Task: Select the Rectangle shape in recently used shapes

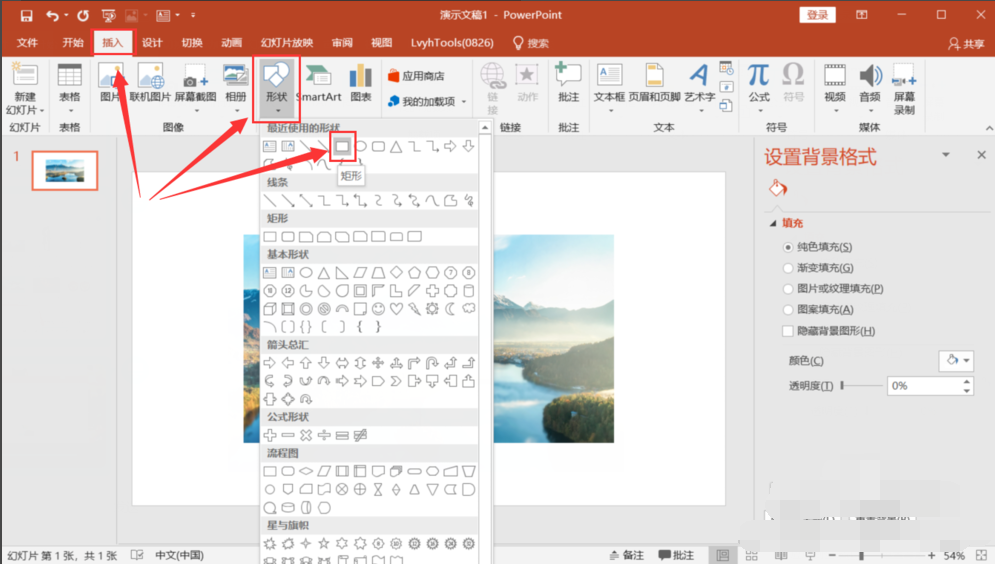Action: coord(342,146)
